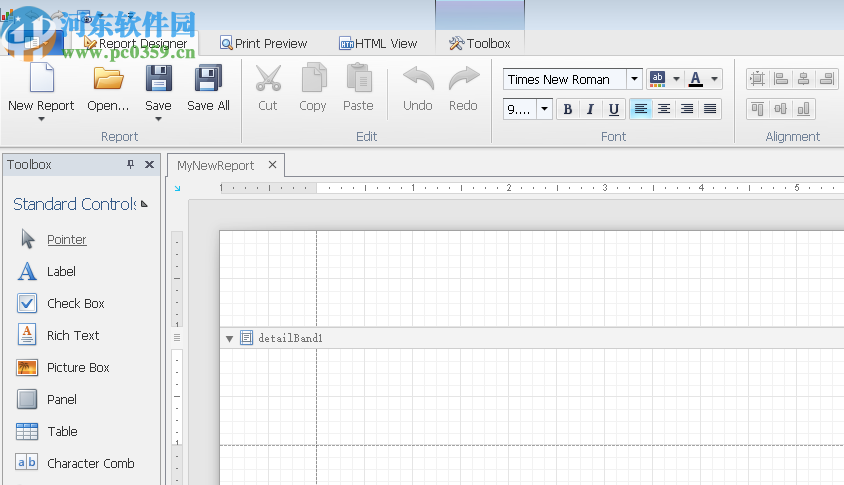Align text left
This screenshot has height=485, width=844.
click(x=641, y=109)
